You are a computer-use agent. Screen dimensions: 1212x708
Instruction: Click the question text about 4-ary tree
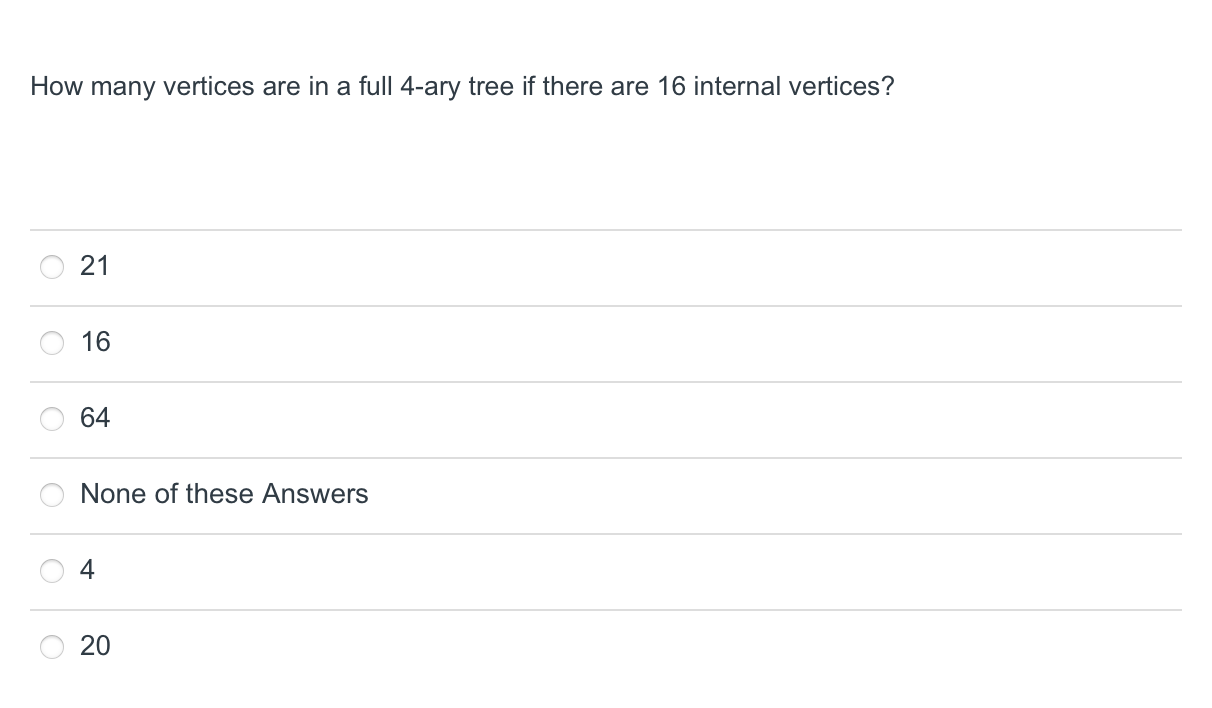click(460, 87)
